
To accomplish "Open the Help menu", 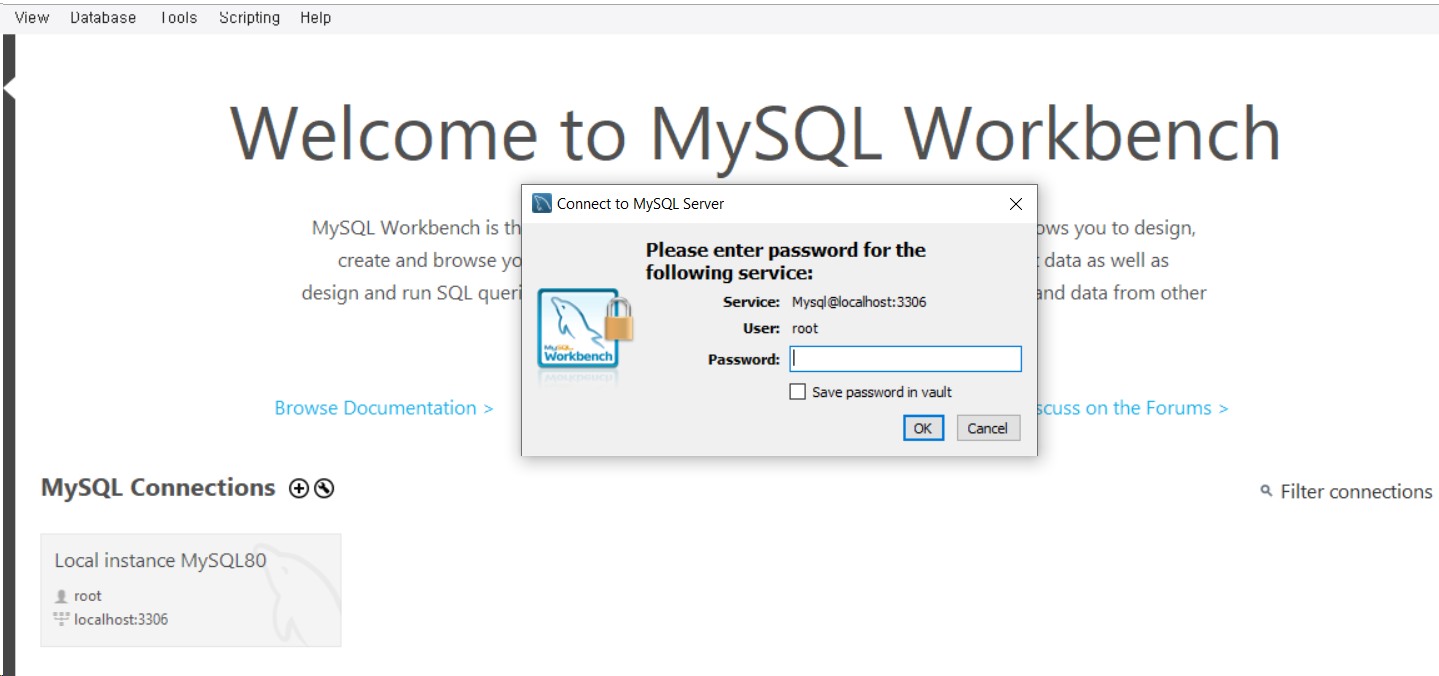I will click(x=315, y=18).
